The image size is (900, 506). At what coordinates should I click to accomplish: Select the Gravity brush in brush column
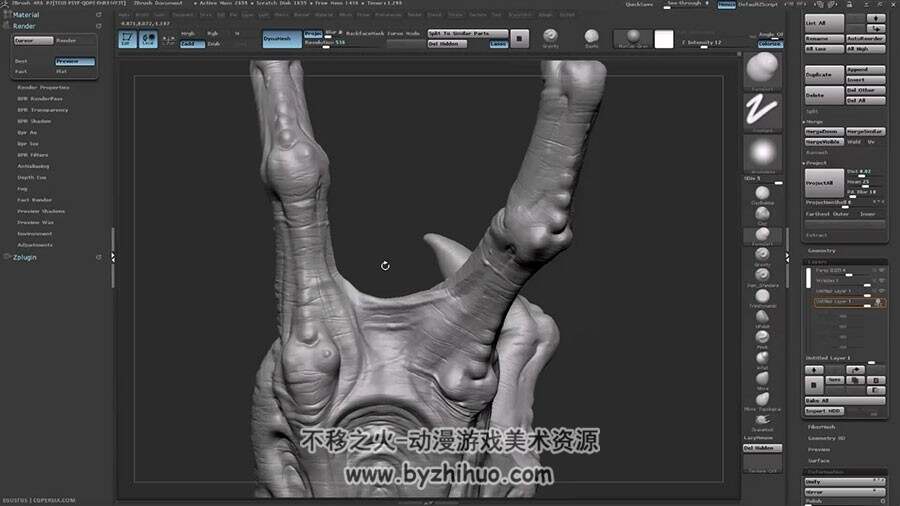762,255
